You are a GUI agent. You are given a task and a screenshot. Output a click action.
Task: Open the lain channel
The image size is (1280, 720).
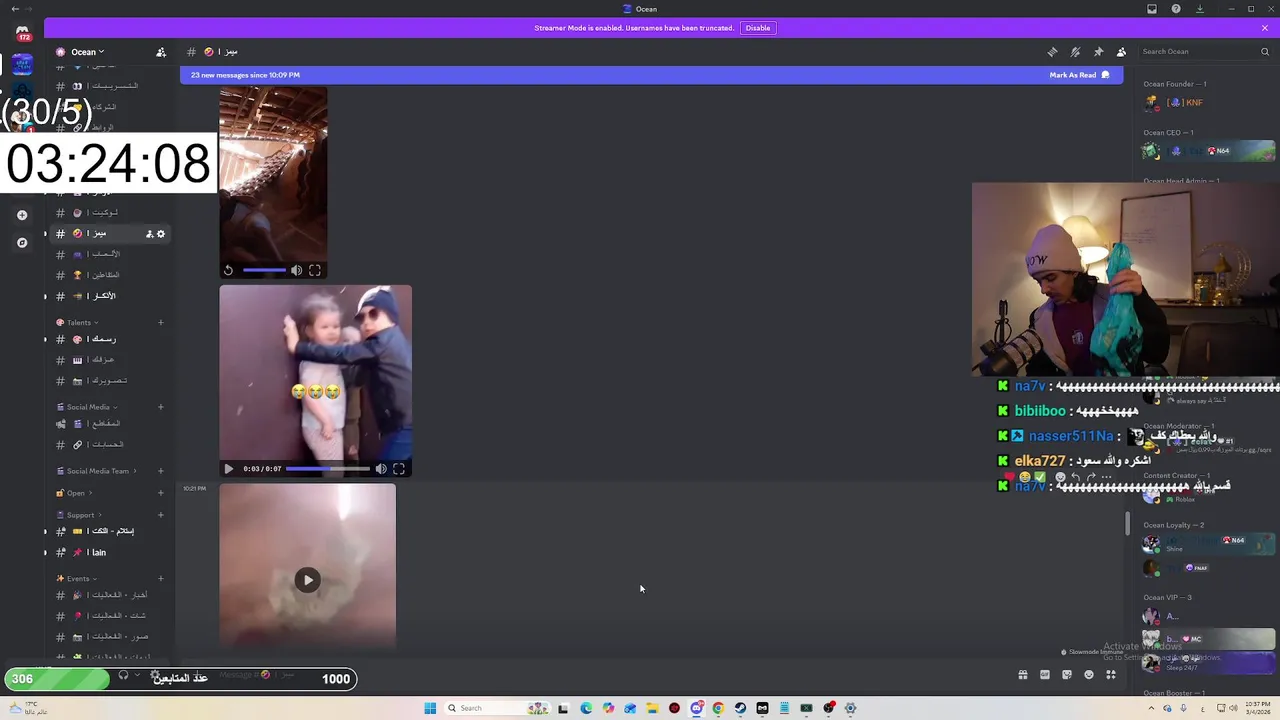click(x=110, y=553)
